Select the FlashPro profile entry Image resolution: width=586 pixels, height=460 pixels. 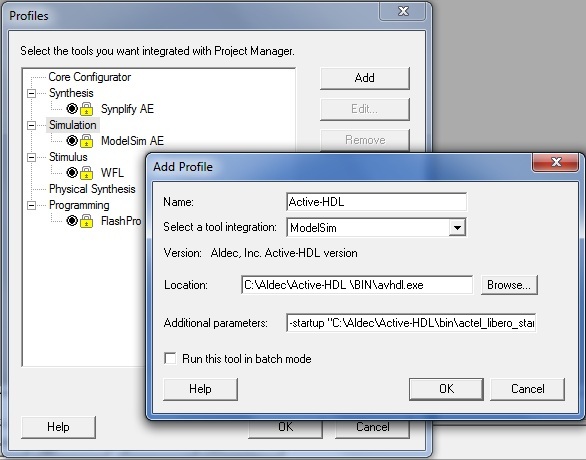coord(121,221)
